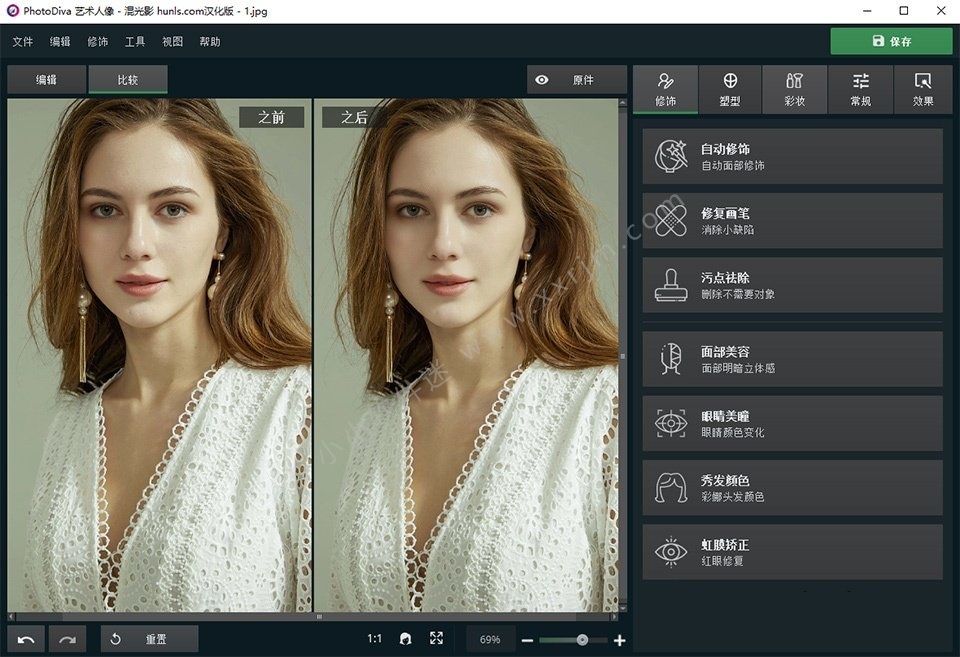Open the 文件 menu
Image resolution: width=960 pixels, height=657 pixels.
tap(23, 42)
